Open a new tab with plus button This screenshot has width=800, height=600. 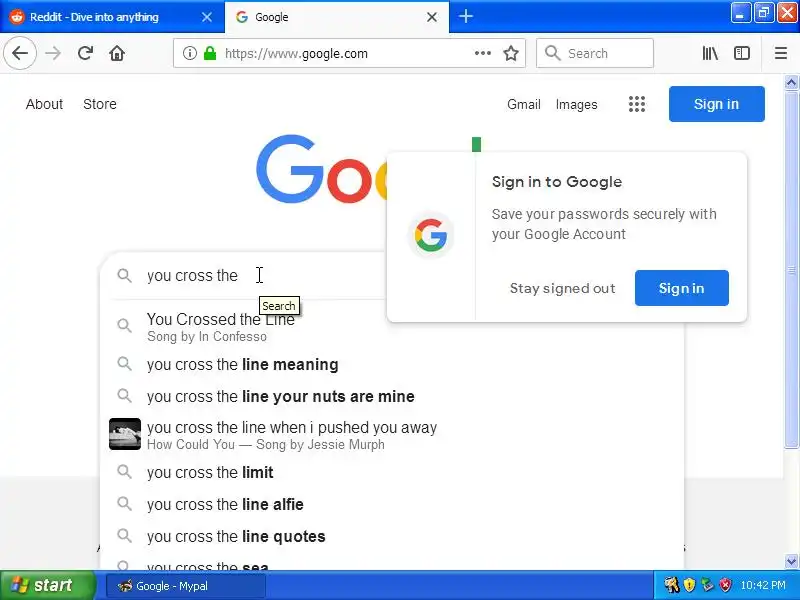[x=465, y=16]
